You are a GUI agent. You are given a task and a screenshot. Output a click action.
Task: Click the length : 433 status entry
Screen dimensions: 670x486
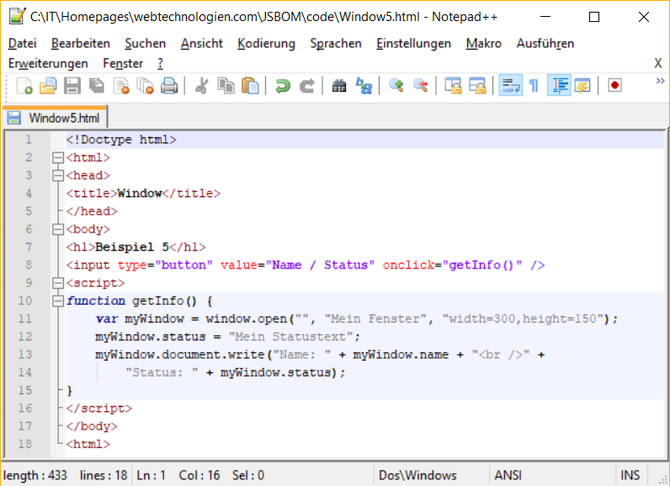[35, 475]
